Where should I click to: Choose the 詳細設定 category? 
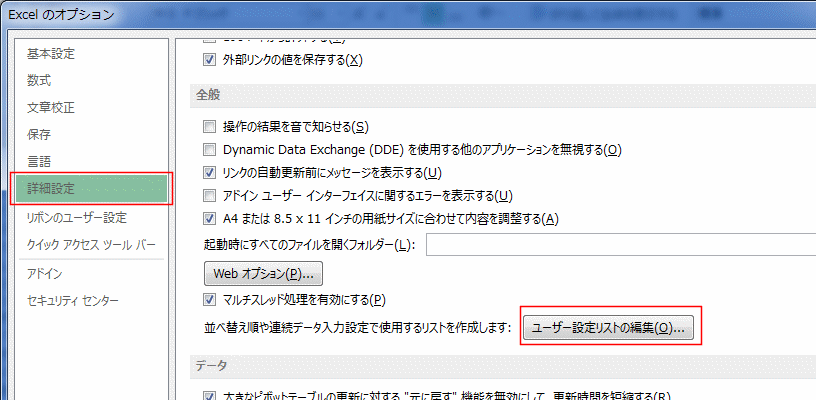click(91, 189)
